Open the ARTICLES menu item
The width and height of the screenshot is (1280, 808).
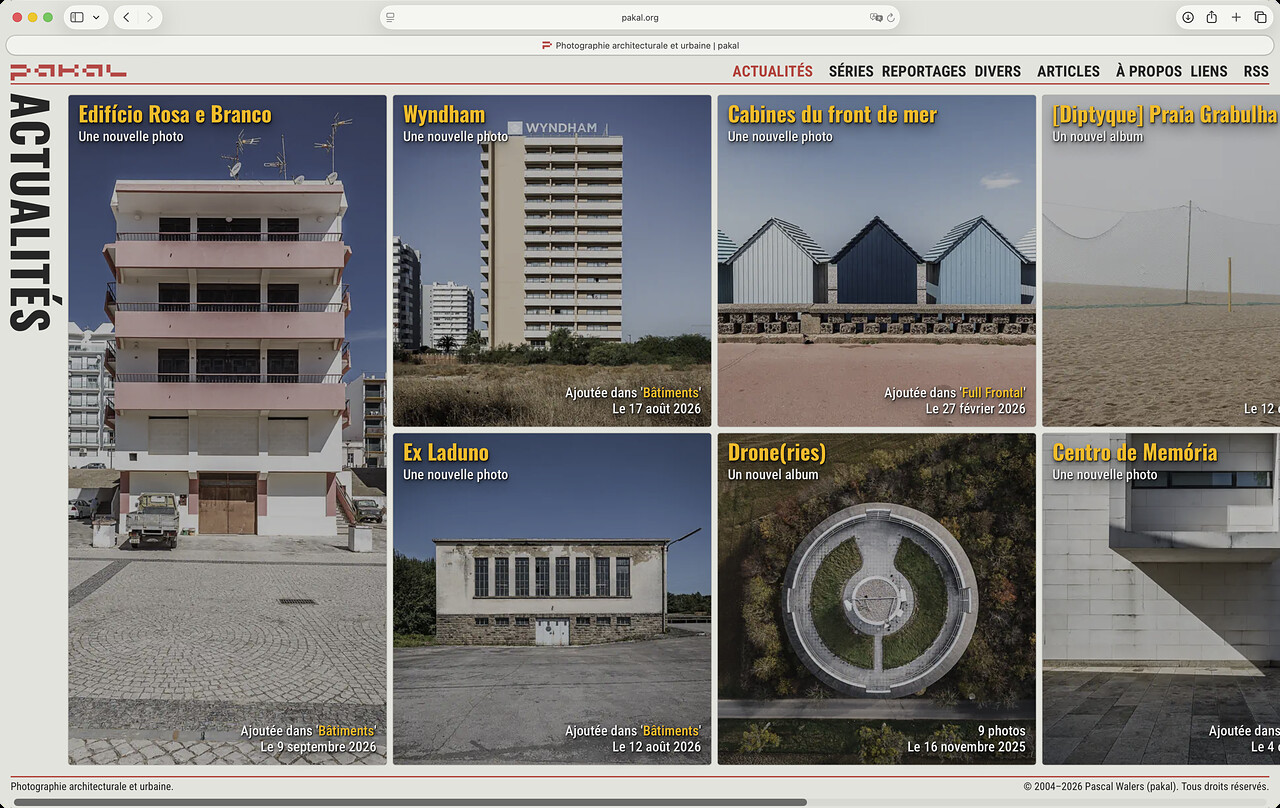coord(1068,71)
